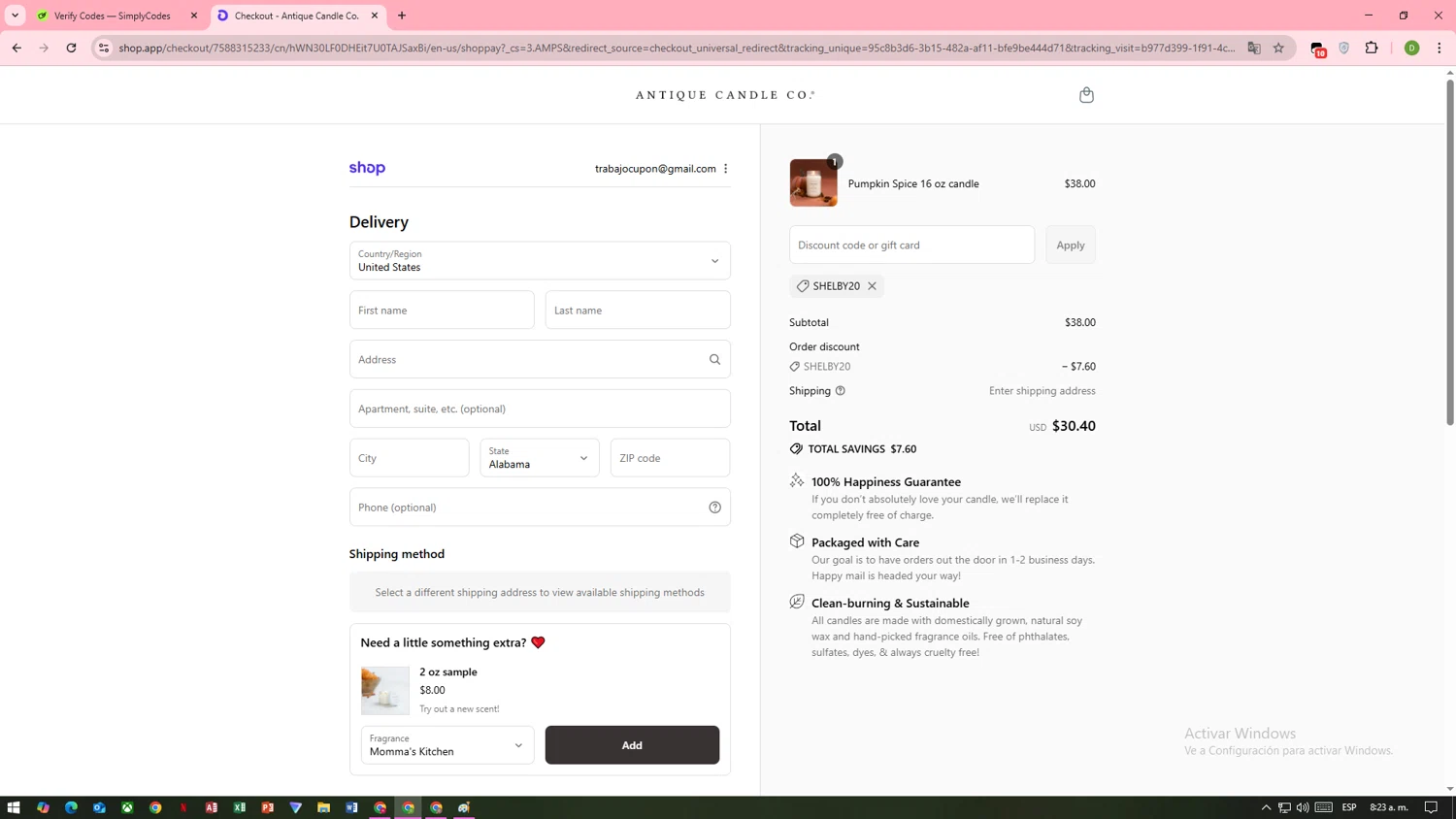This screenshot has width=1456, height=819.
Task: Open the extension with the red 10 badge
Action: point(1318,49)
